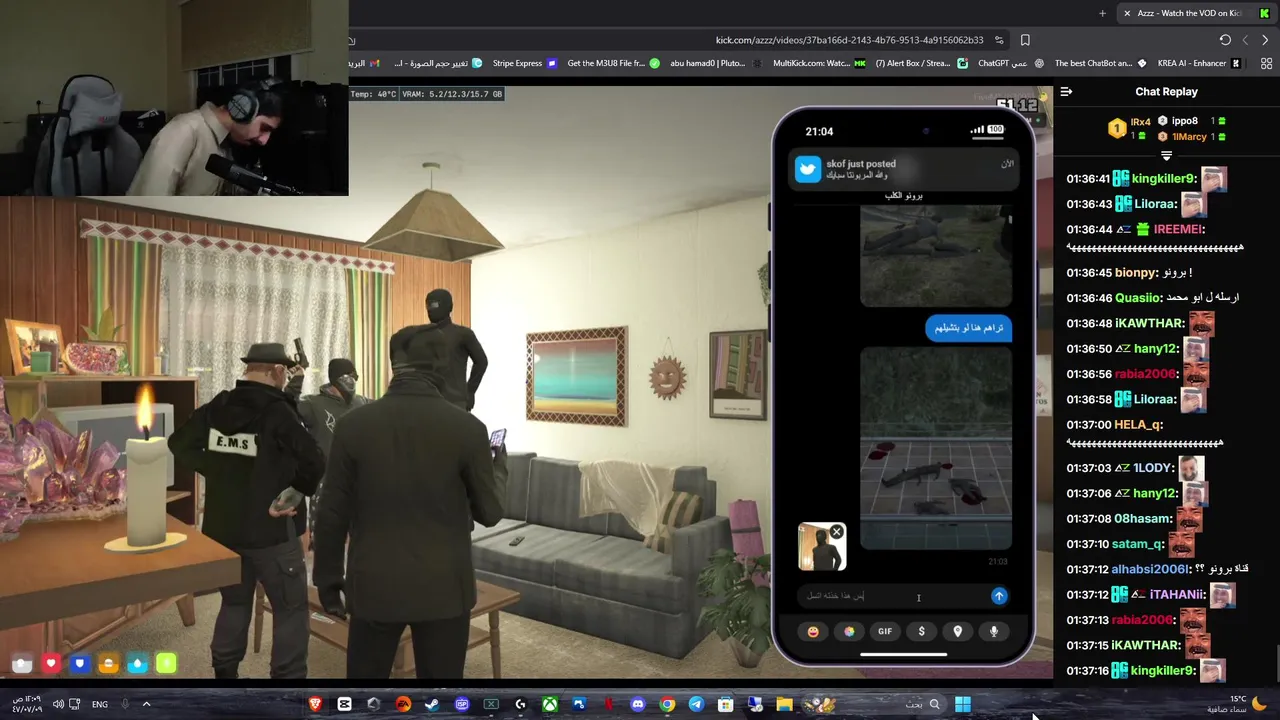Open CapCut from the taskbar
This screenshot has height=720, width=1280.
(x=345, y=704)
